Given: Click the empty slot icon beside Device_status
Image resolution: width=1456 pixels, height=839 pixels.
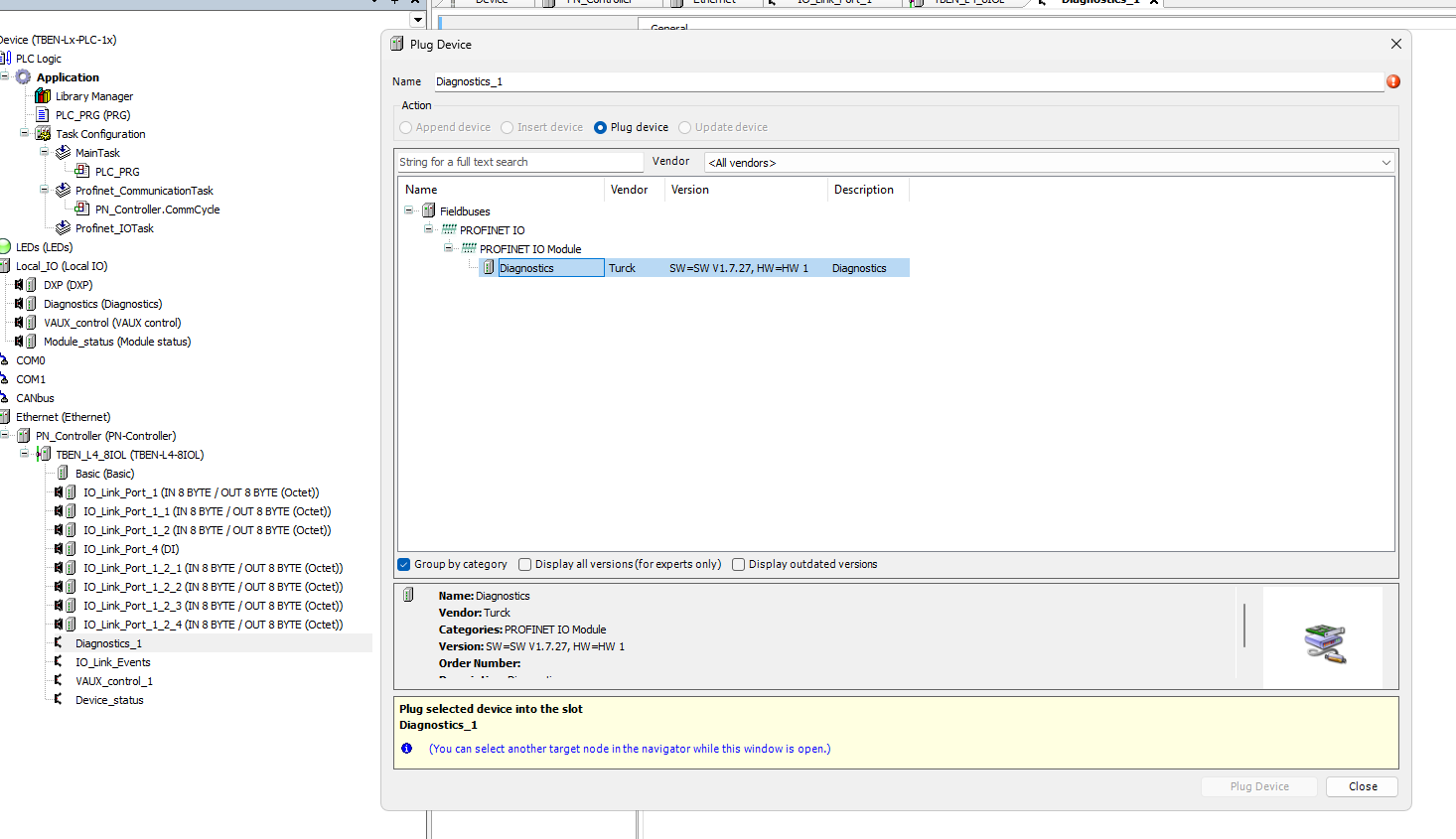Looking at the screenshot, I should click(x=59, y=700).
